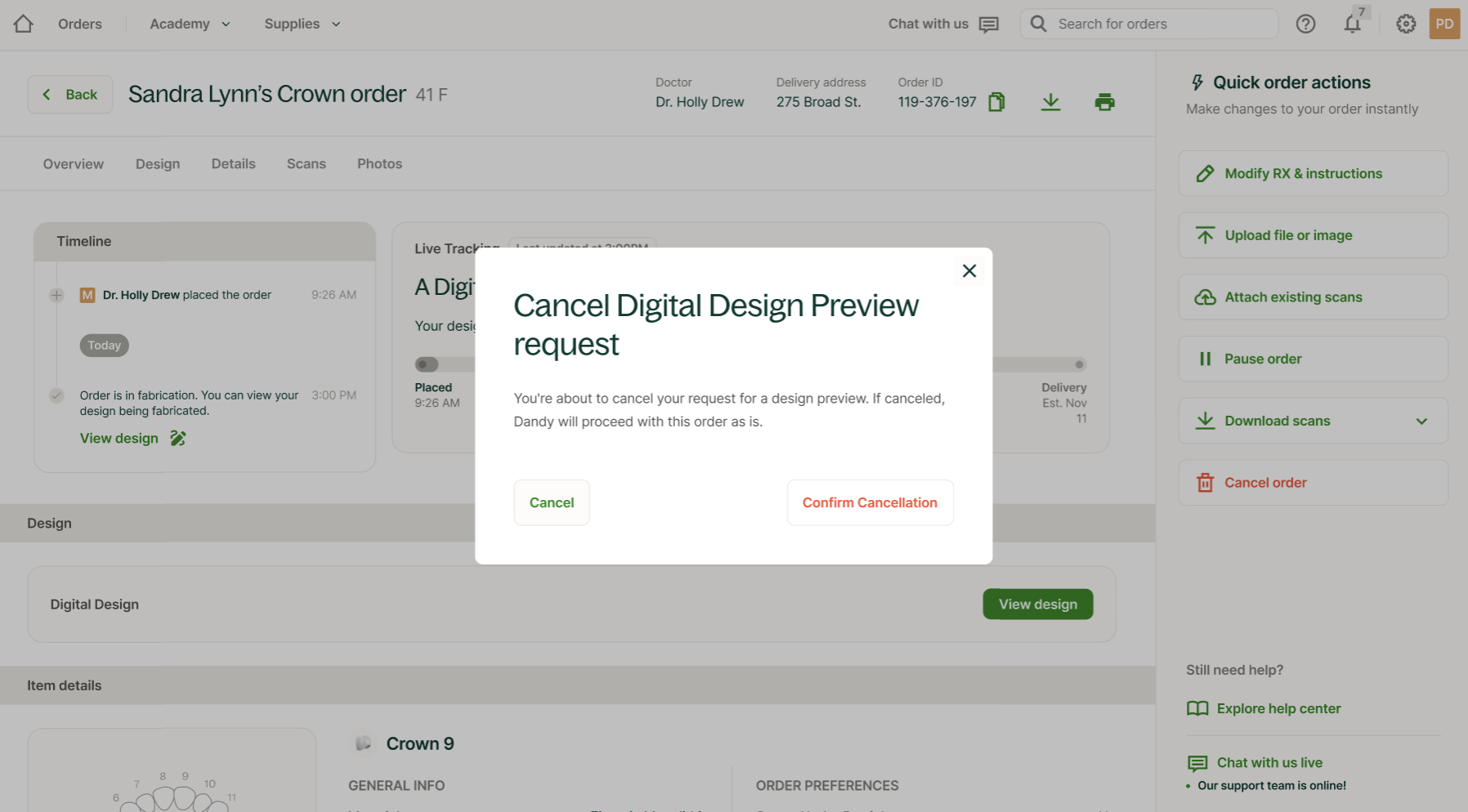This screenshot has width=1468, height=812.
Task: Click Confirm Cancellation button
Action: tap(870, 502)
